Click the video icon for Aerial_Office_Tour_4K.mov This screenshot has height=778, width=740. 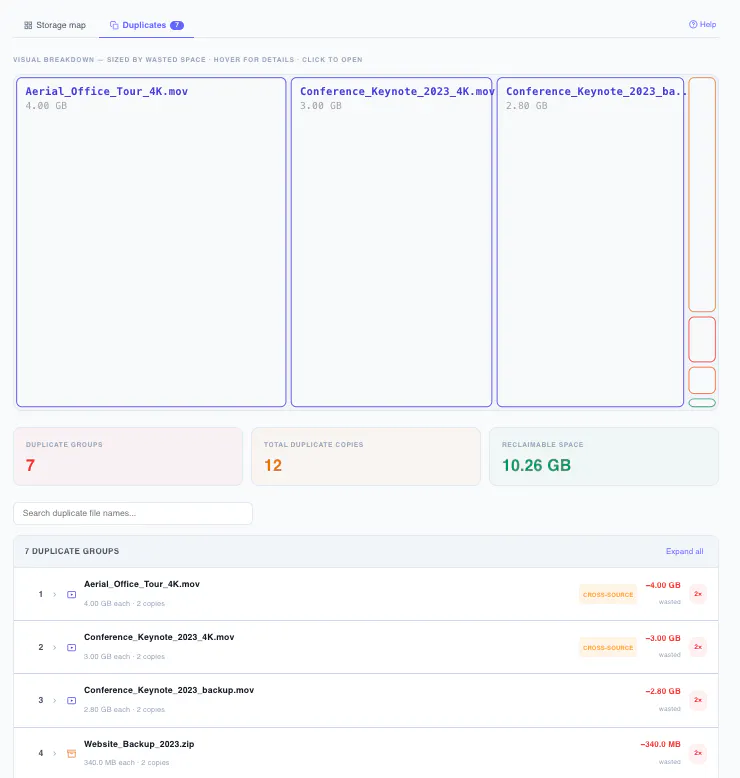point(71,594)
